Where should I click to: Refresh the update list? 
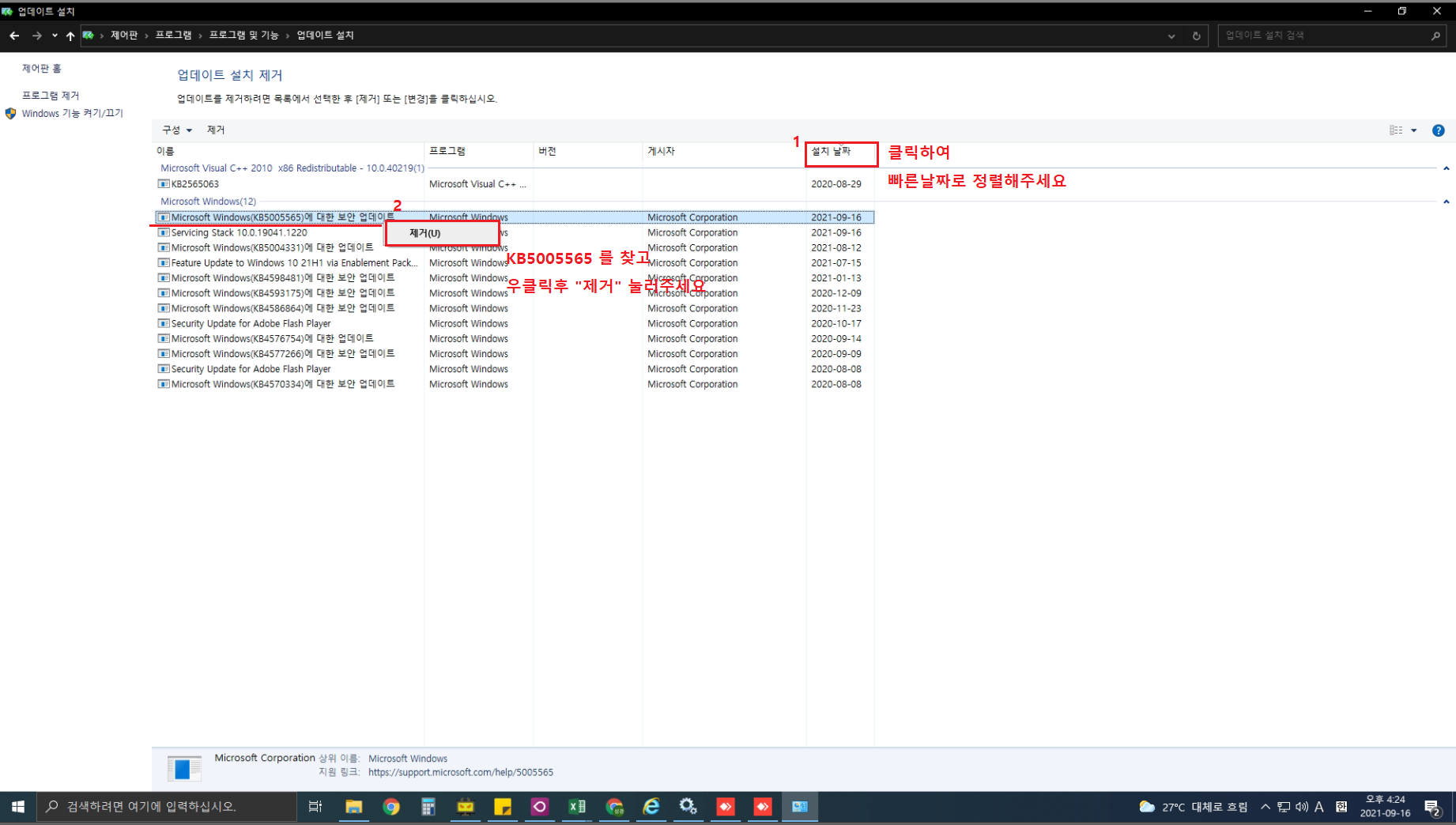tap(1196, 36)
